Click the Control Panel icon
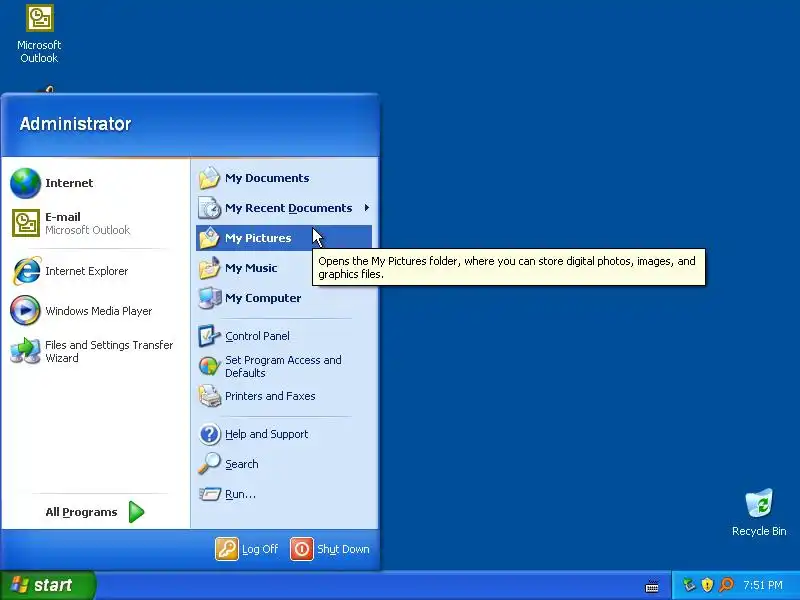Image resolution: width=800 pixels, height=600 pixels. (209, 336)
